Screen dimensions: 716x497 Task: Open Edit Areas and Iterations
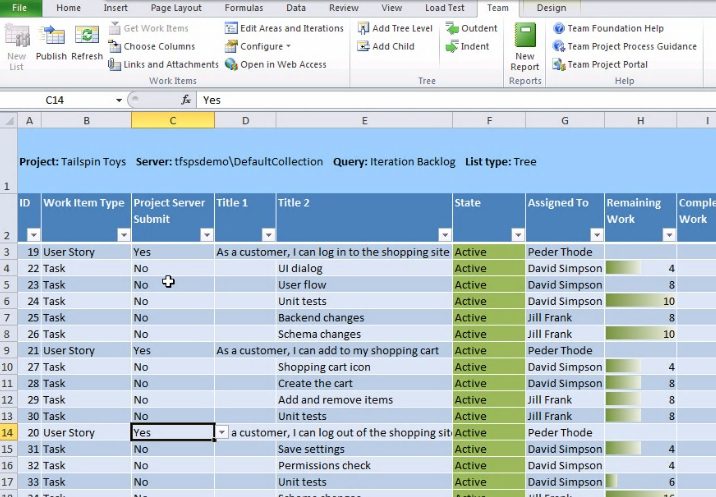click(x=284, y=28)
